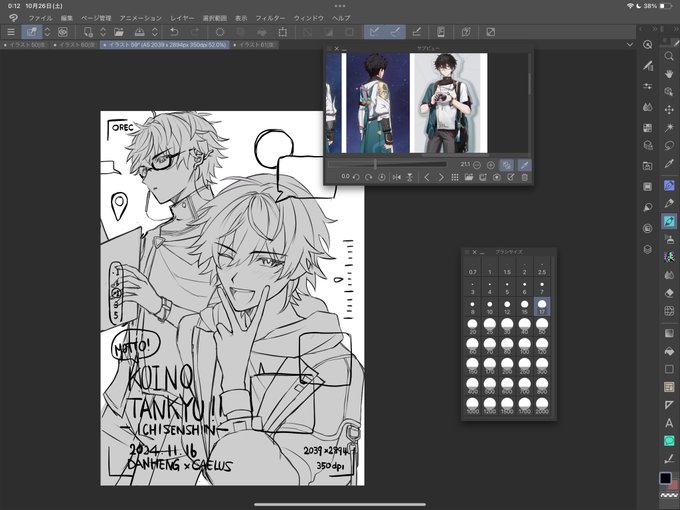This screenshot has width=680, height=510.
Task: Open the レイヤー (Layer) menu
Action: pos(182,18)
